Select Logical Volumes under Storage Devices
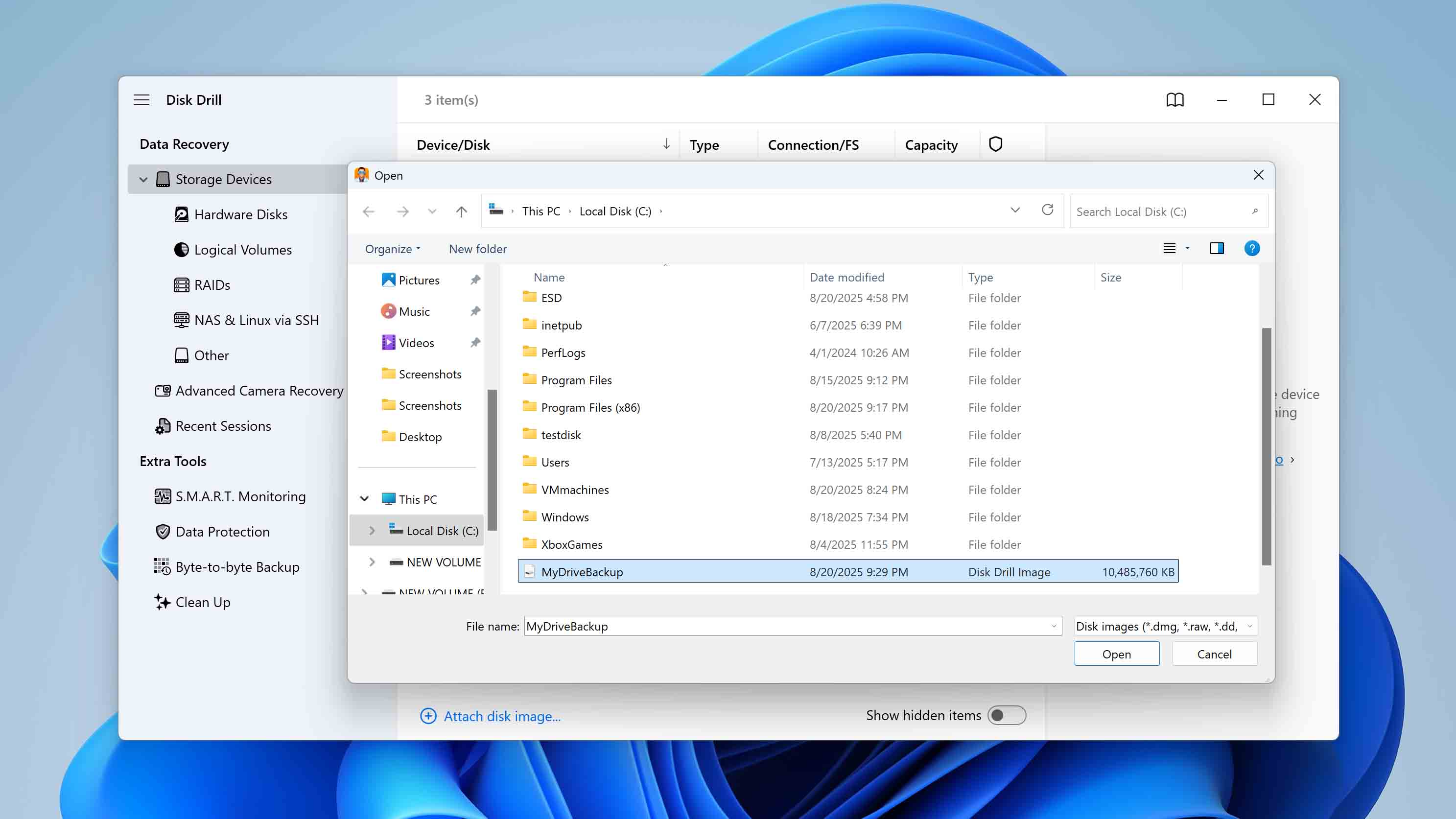Screen dimensions: 1456x819 pos(242,249)
